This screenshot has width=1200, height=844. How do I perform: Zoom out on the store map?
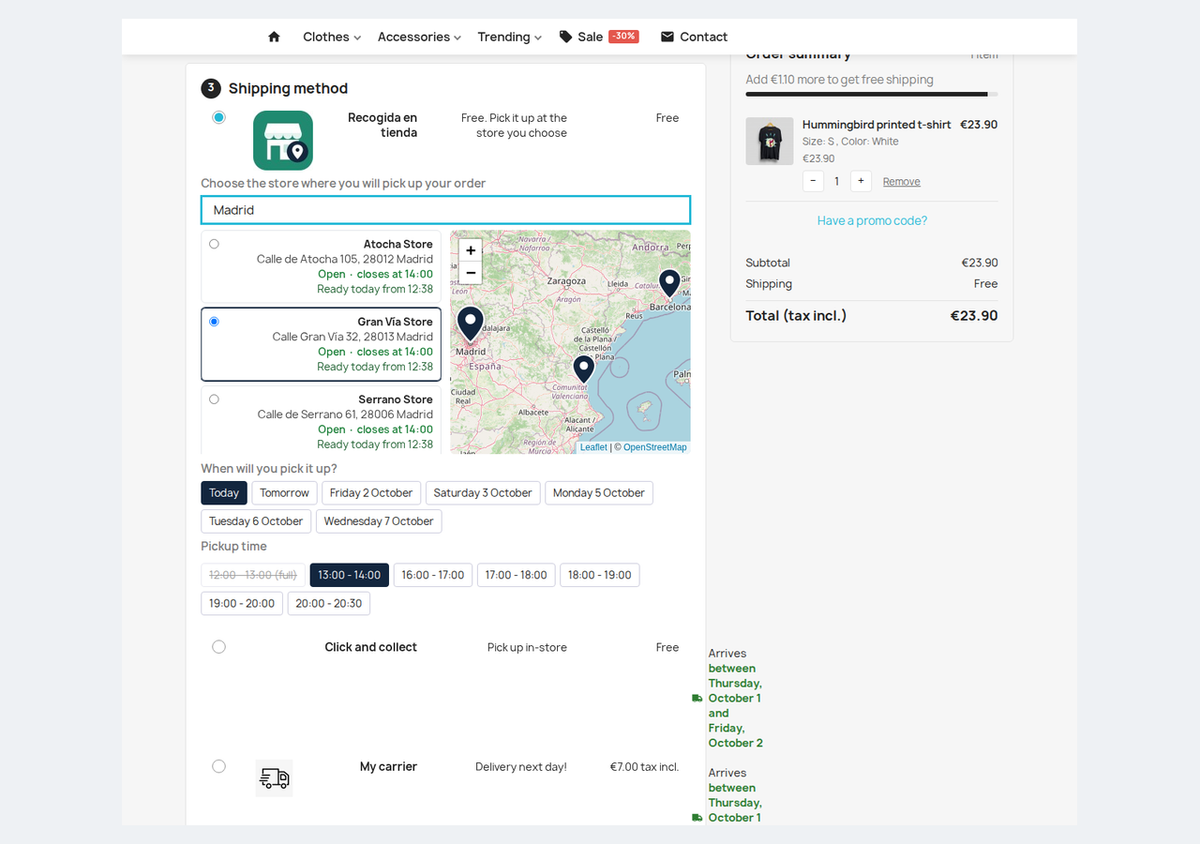pyautogui.click(x=471, y=272)
